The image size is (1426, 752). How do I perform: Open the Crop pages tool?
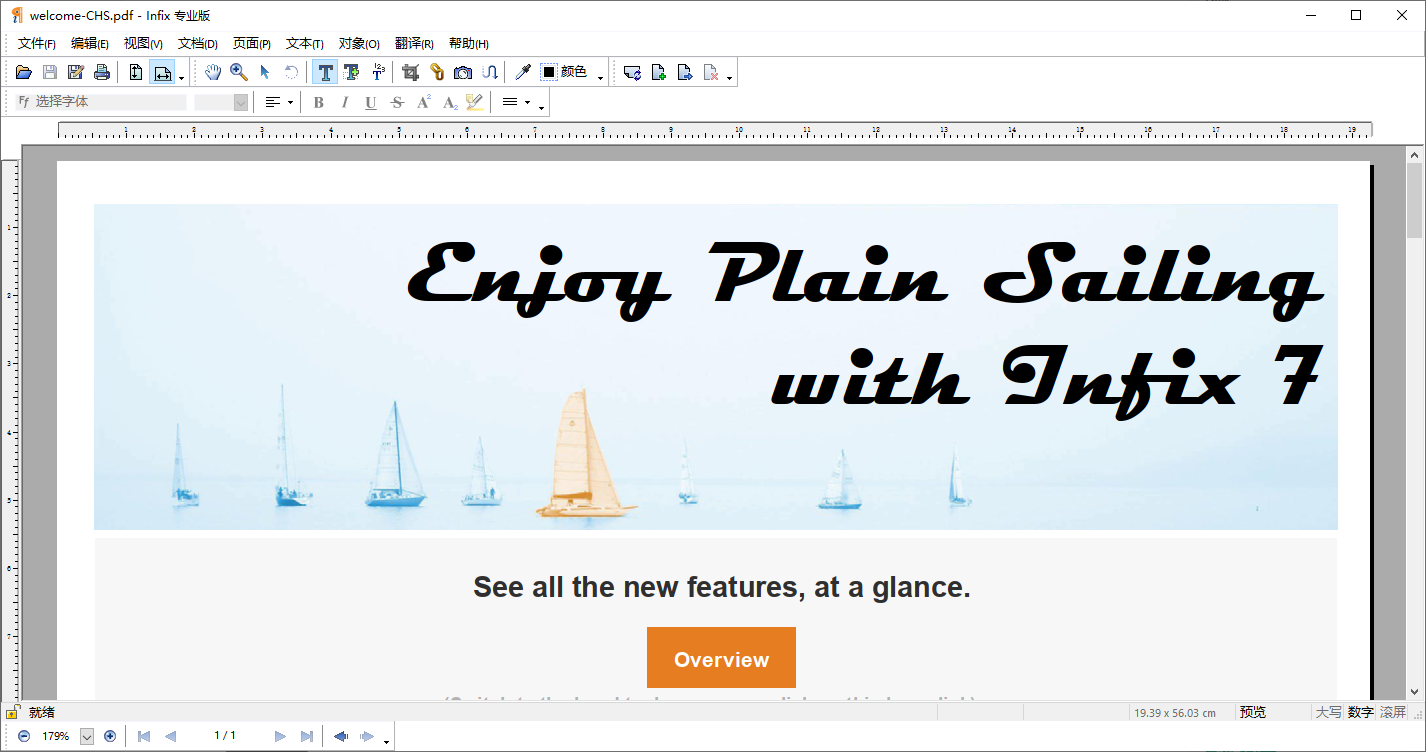(x=410, y=71)
